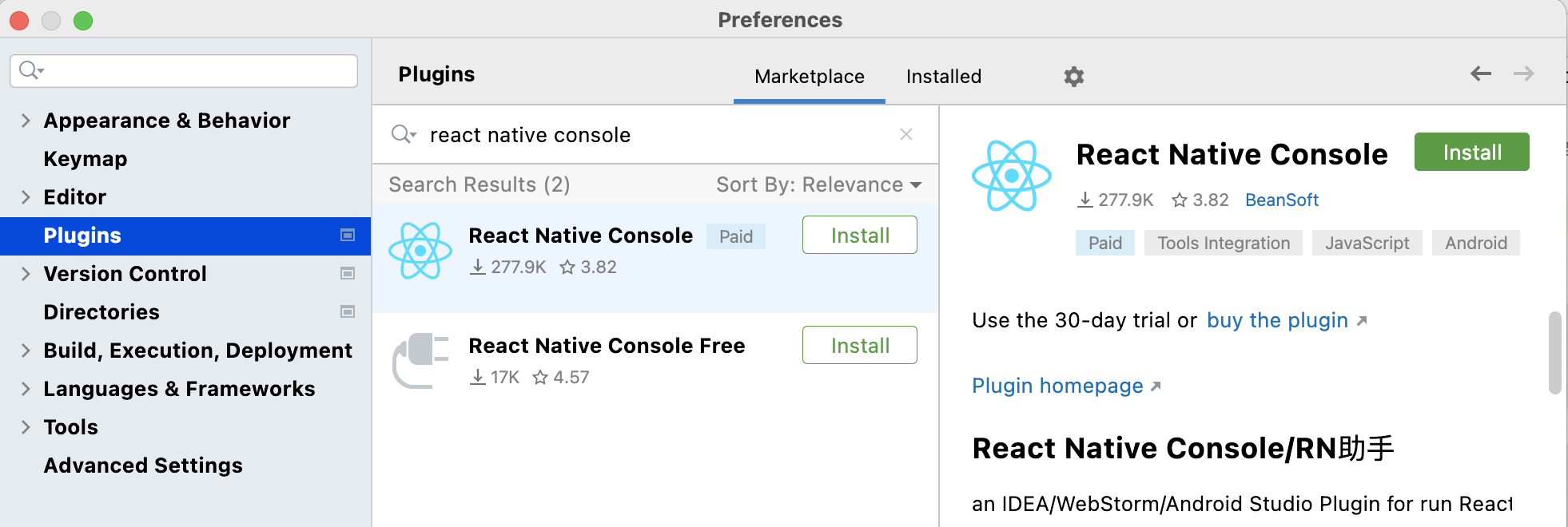Click the large React logo in details
Screen dimensions: 1568x527
pyautogui.click(x=1012, y=176)
